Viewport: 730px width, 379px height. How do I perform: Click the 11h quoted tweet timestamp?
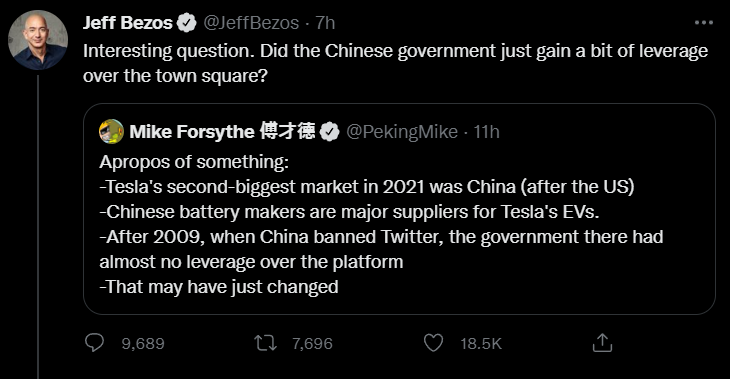coord(487,132)
